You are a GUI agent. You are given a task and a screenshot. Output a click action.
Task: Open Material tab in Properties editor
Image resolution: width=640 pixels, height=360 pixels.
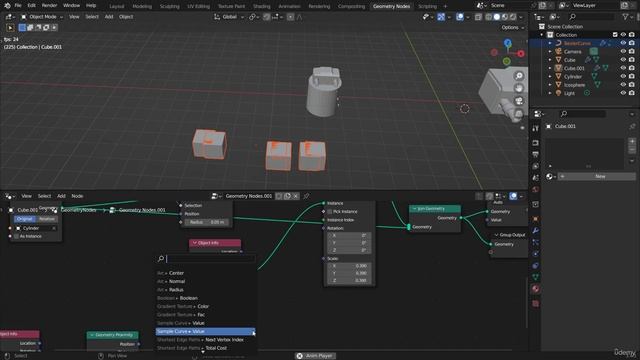[536, 289]
